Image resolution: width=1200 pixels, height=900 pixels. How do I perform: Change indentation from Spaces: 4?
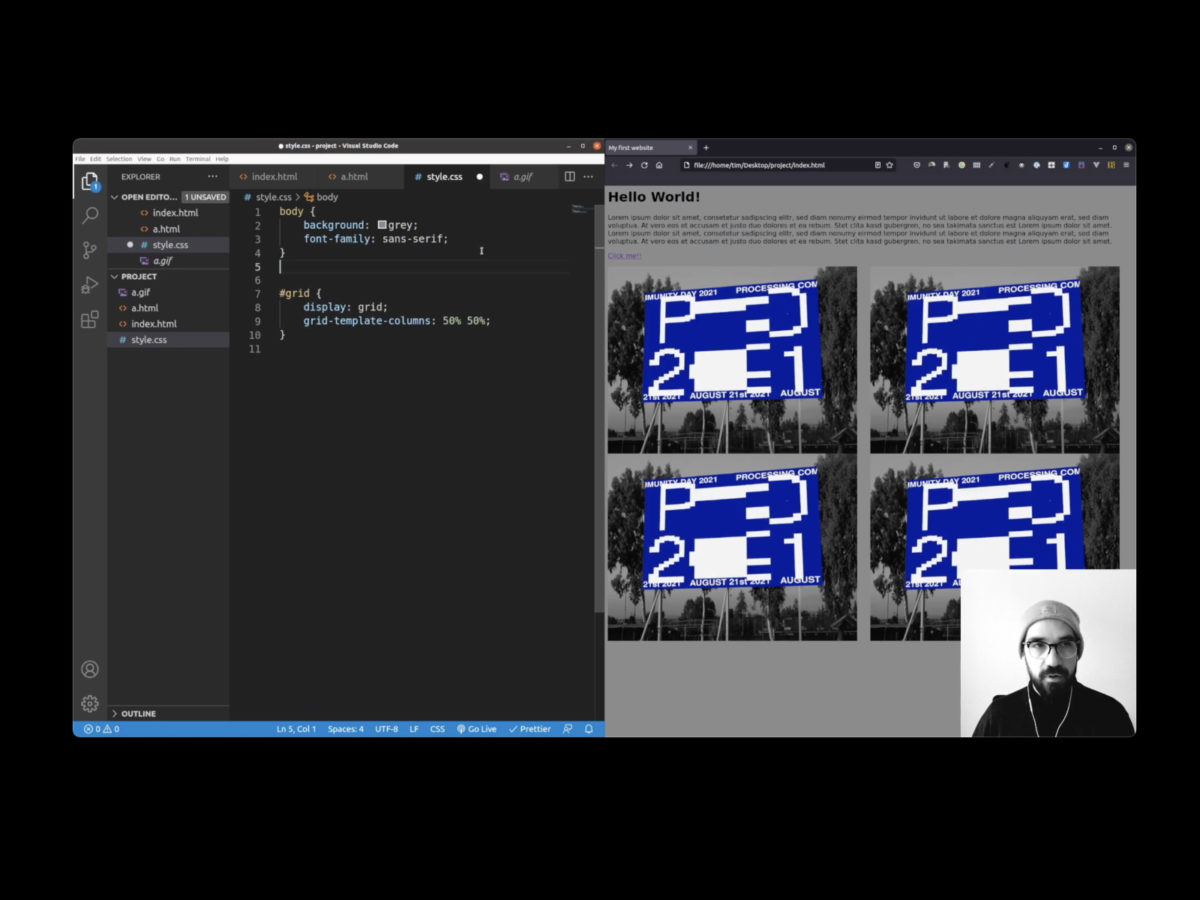pyautogui.click(x=346, y=729)
